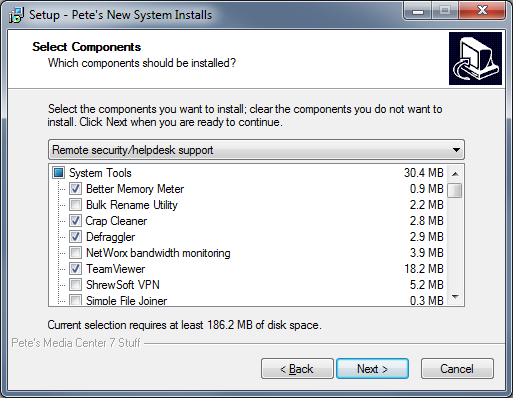Go back with the Back button
Image resolution: width=513 pixels, height=398 pixels.
pos(297,369)
